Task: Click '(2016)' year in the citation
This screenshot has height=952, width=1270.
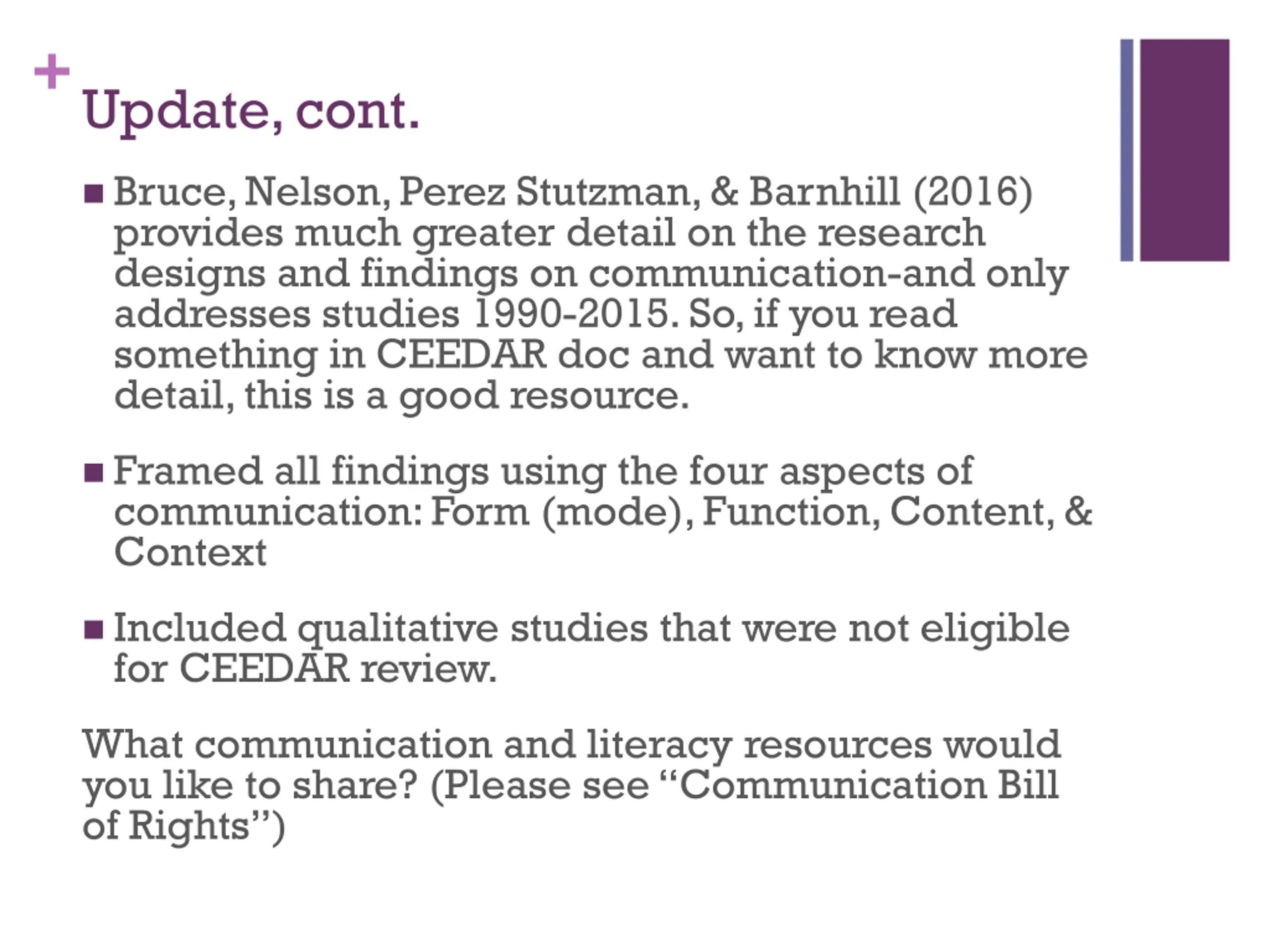Action: pos(973,192)
